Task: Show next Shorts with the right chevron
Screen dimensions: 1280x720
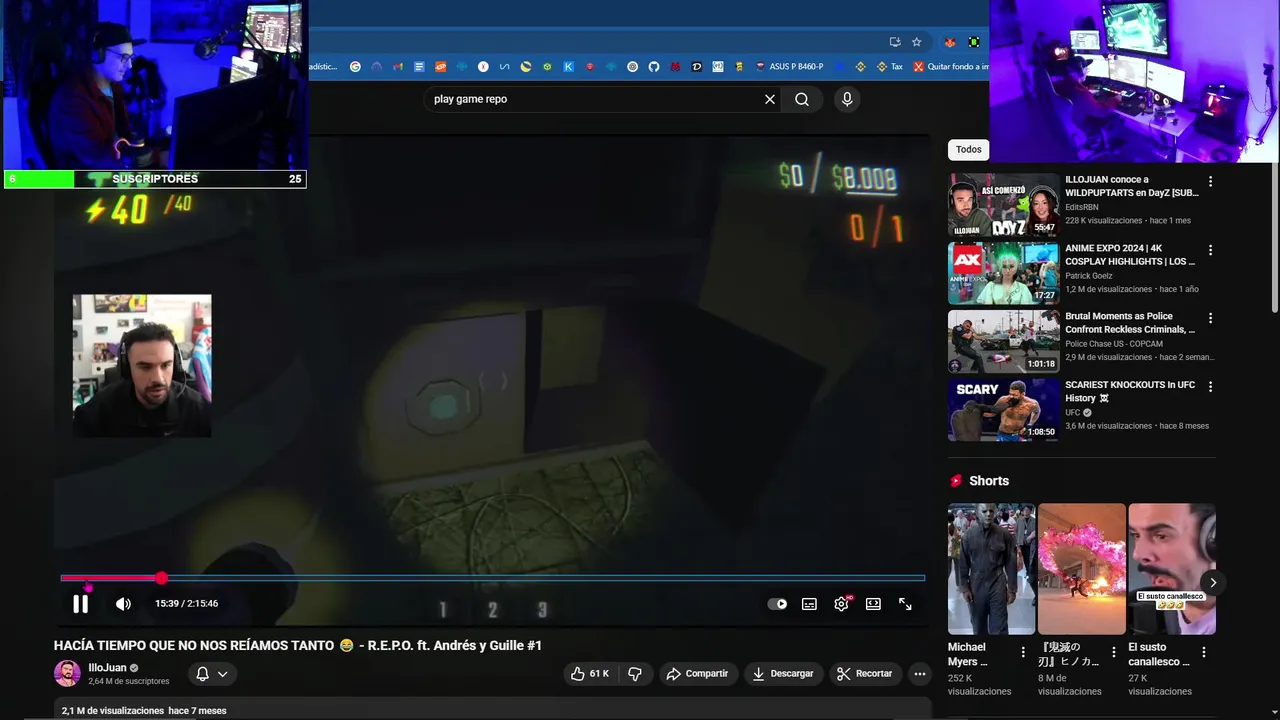Action: (x=1212, y=582)
